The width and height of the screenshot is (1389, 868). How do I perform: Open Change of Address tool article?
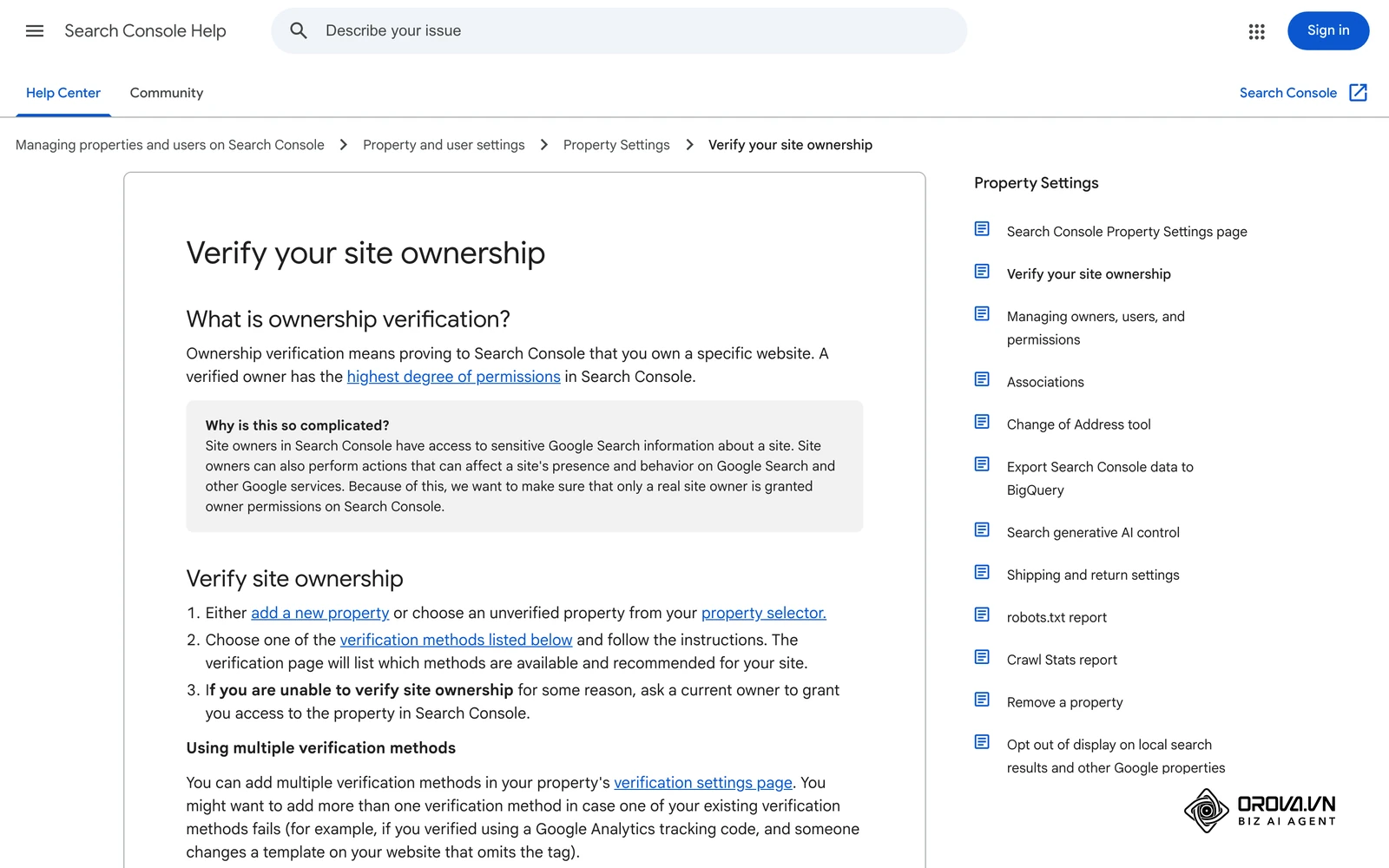(1079, 424)
